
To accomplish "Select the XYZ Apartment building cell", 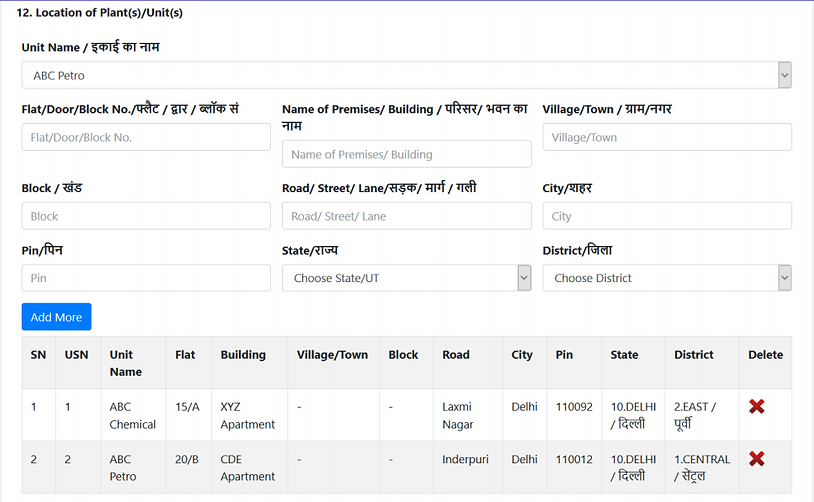I will click(x=247, y=415).
